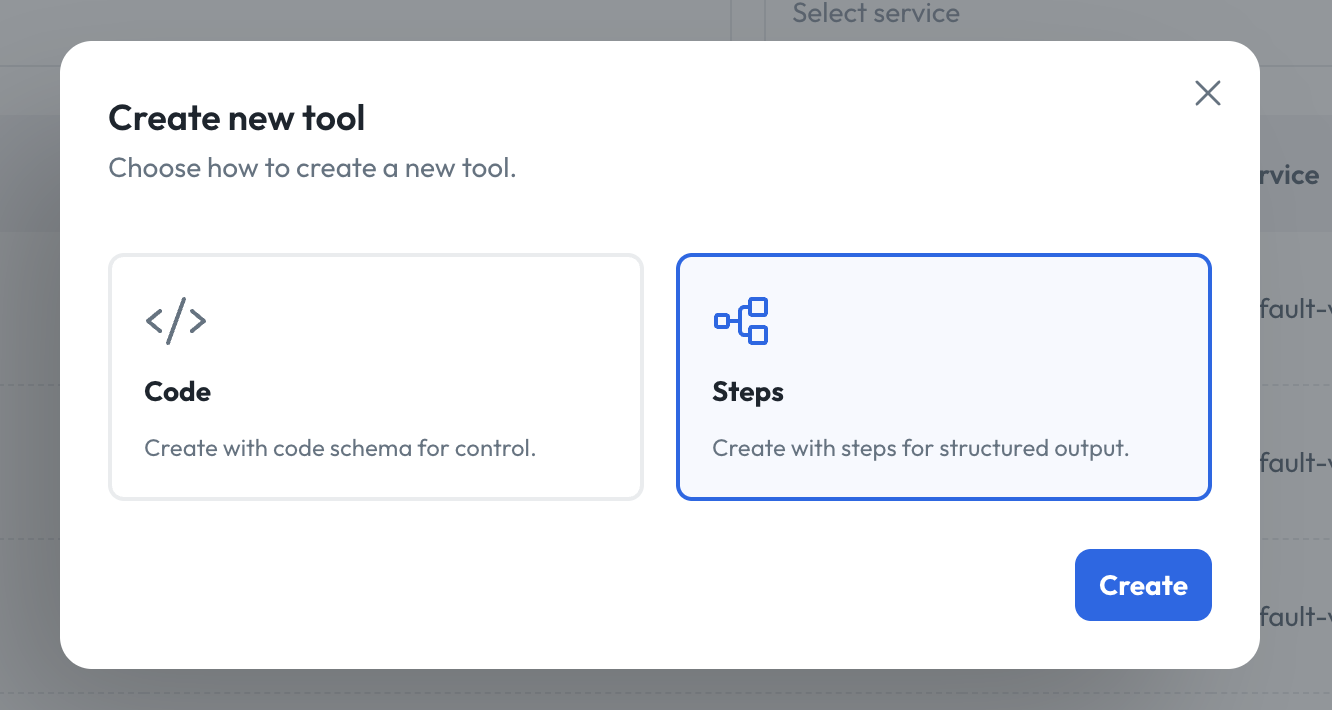Open the Code creation mode via its icon

[x=176, y=320]
